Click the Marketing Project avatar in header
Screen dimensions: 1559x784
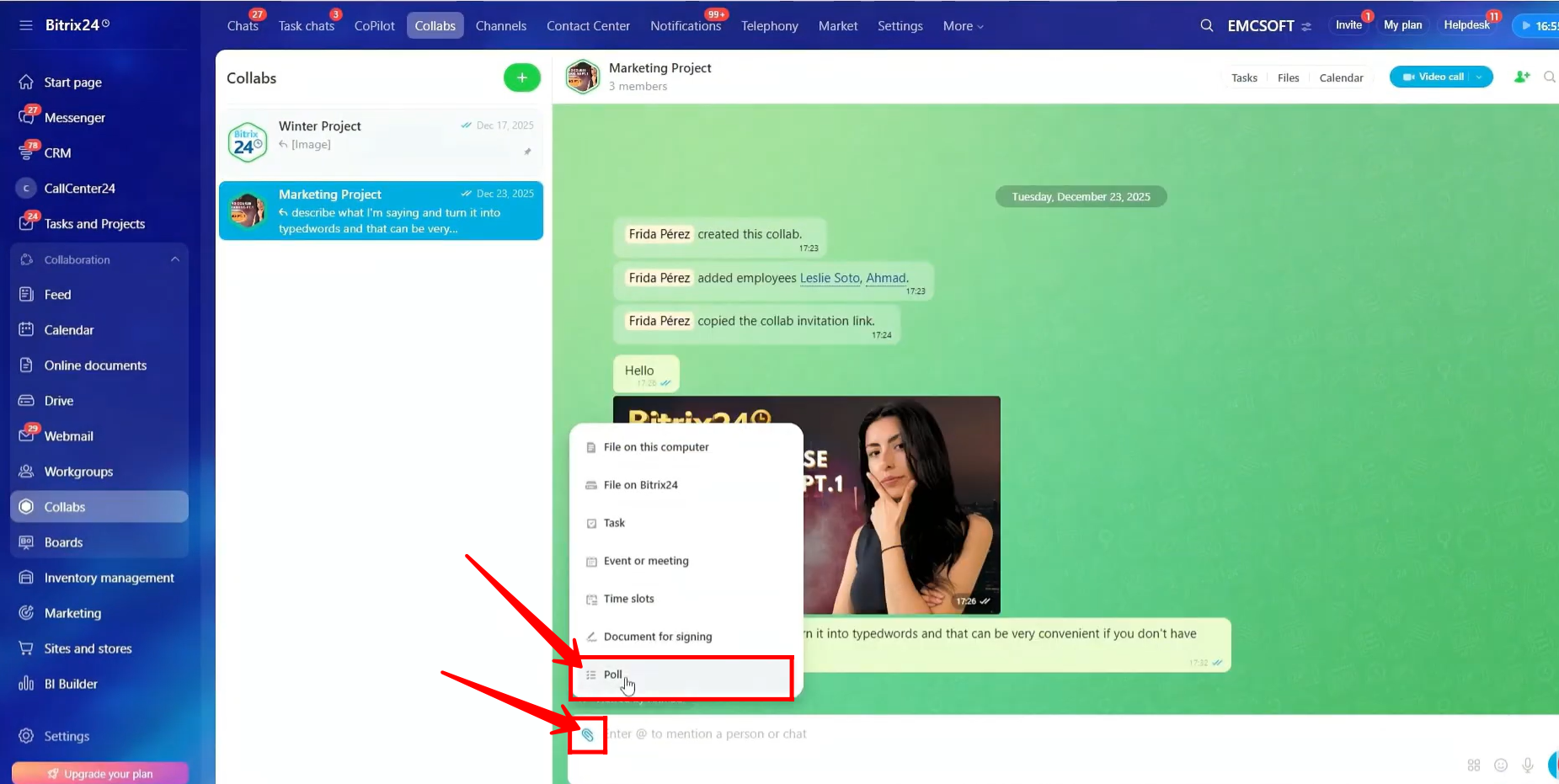point(583,77)
